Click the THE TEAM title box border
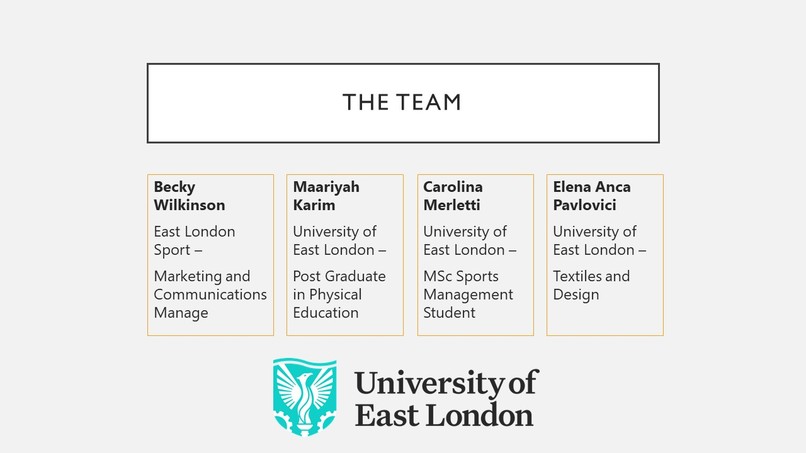Screen dimensions: 806x453 (x=403, y=64)
